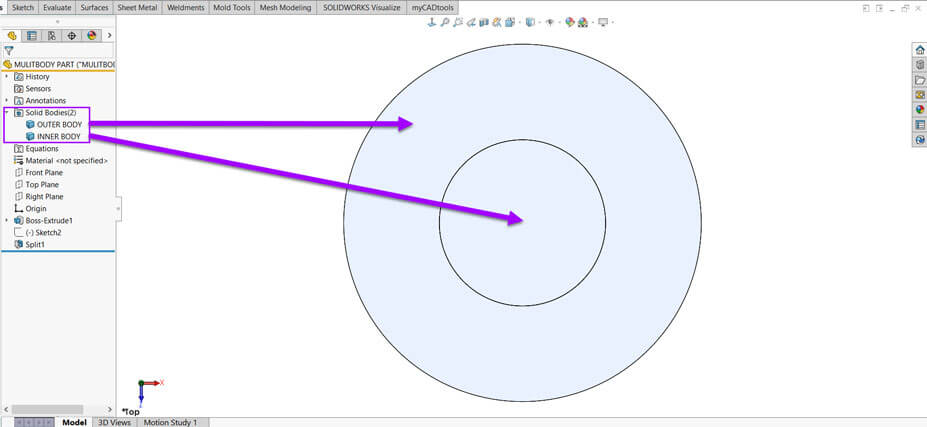Click the Dynamic Annotation Views icon
The width and height of the screenshot is (927, 427).
tap(497, 22)
